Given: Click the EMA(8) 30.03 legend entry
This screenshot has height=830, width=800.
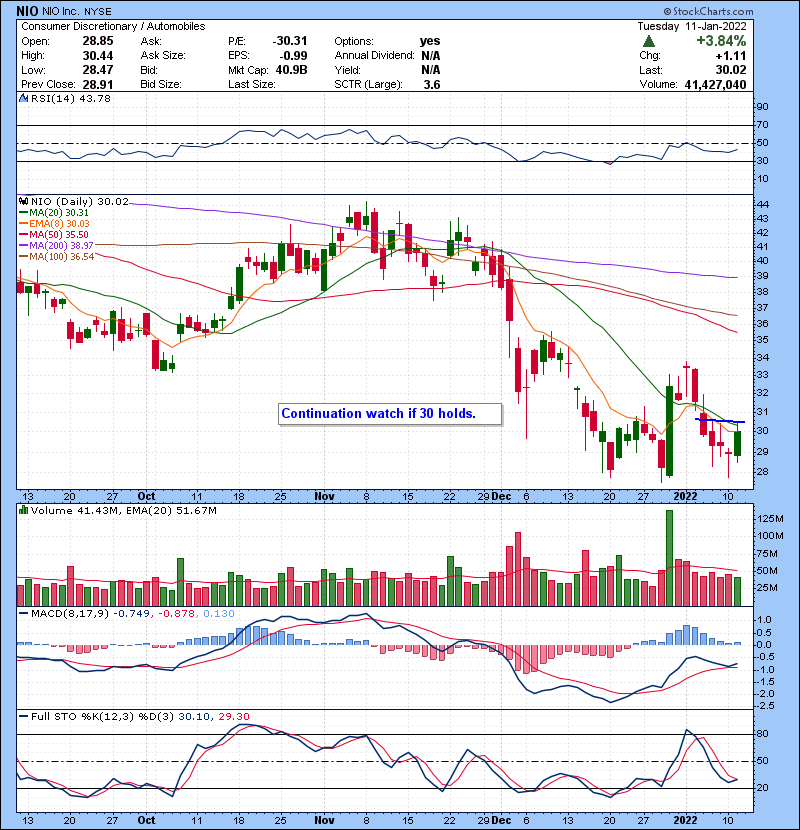Looking at the screenshot, I should coord(54,224).
